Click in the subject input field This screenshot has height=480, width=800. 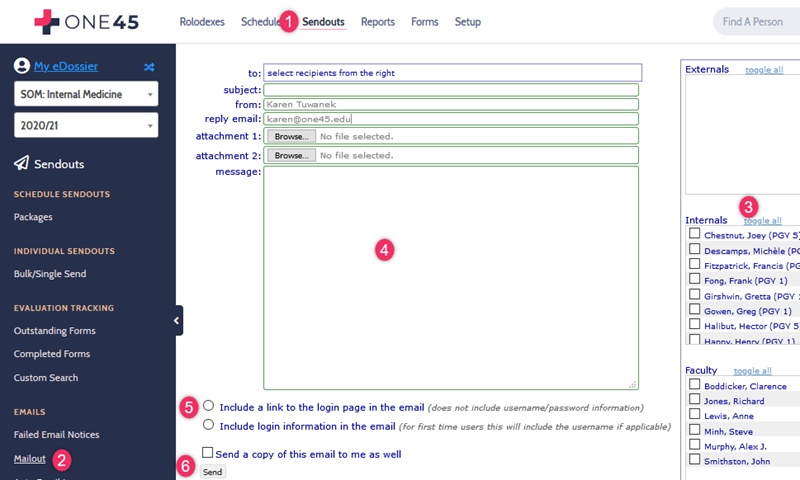point(450,89)
